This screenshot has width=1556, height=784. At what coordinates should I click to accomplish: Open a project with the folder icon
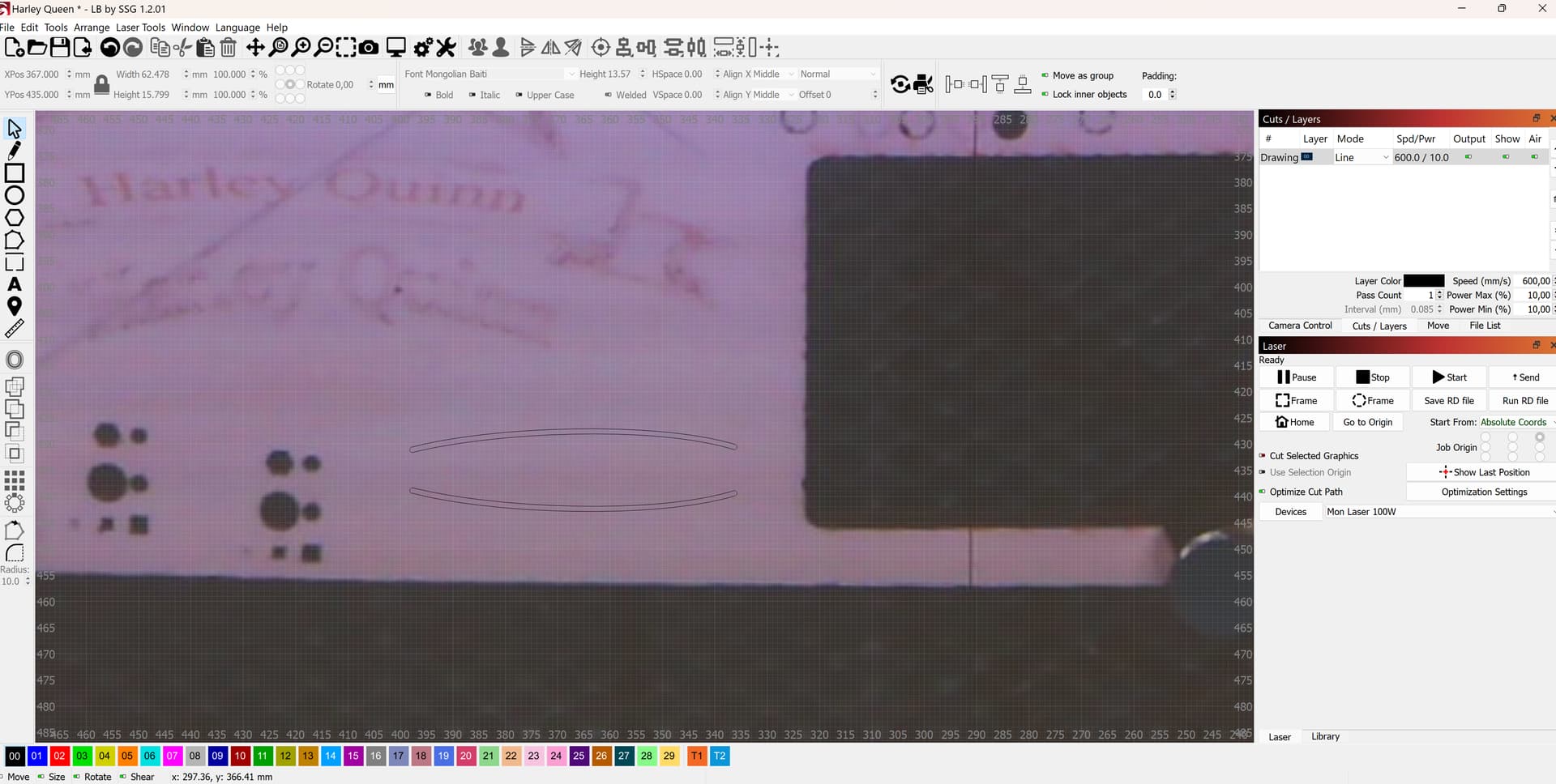37,48
